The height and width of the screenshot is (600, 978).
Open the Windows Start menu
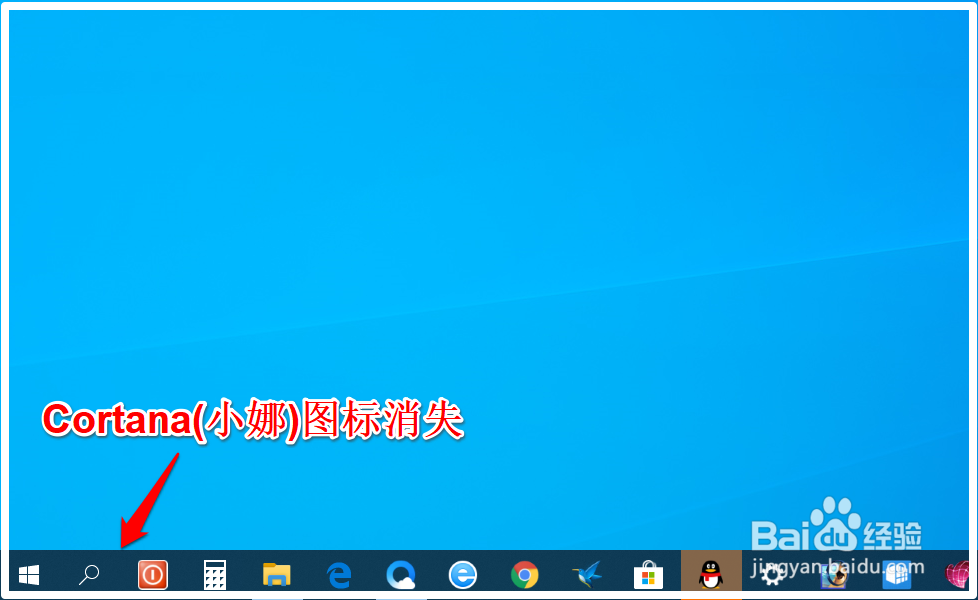(29, 574)
